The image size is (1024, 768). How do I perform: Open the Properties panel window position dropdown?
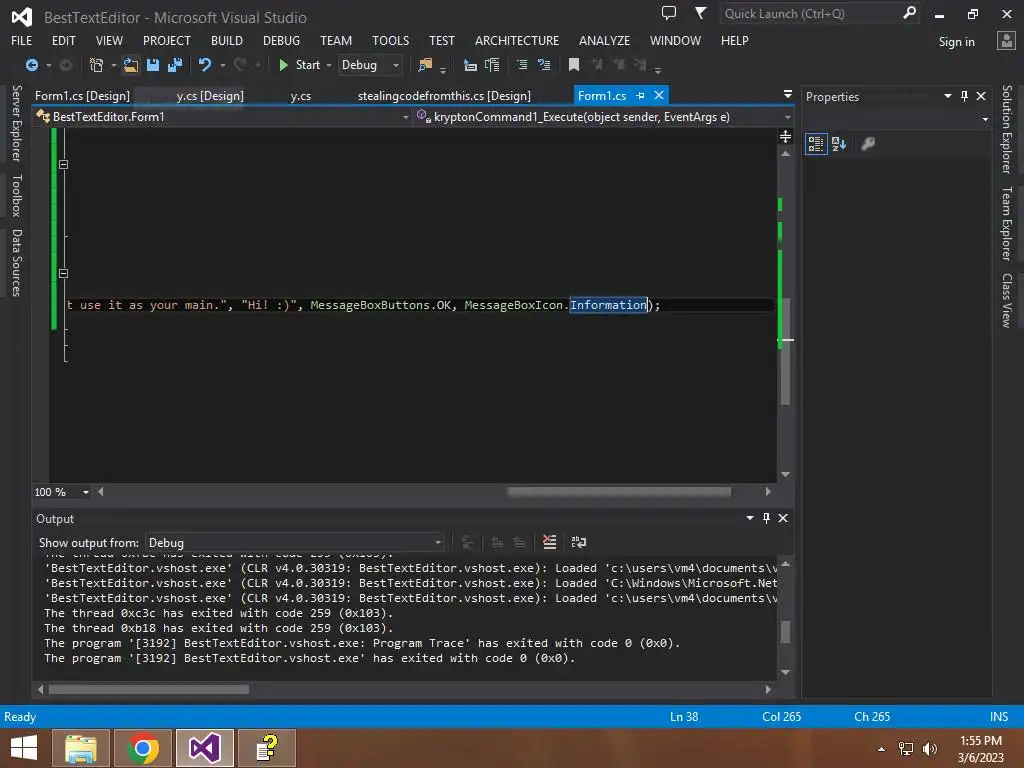[948, 96]
